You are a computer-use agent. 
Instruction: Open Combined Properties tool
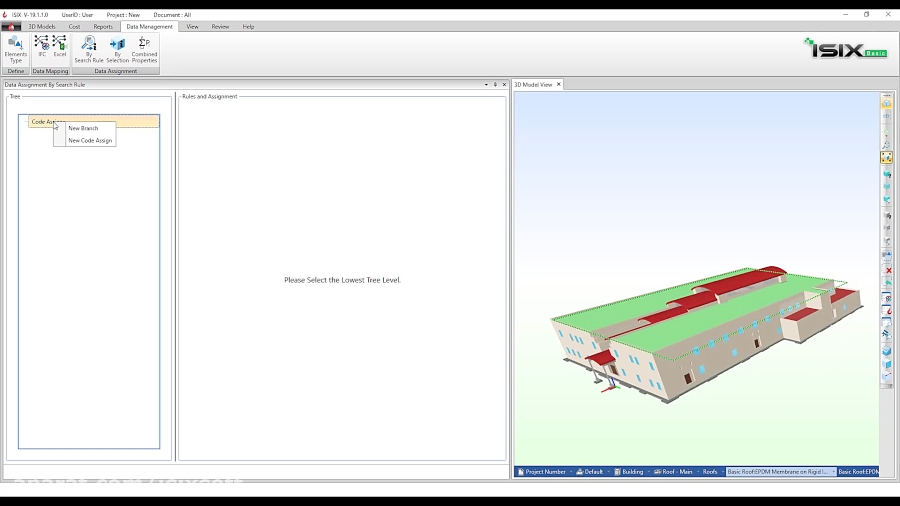[x=144, y=49]
